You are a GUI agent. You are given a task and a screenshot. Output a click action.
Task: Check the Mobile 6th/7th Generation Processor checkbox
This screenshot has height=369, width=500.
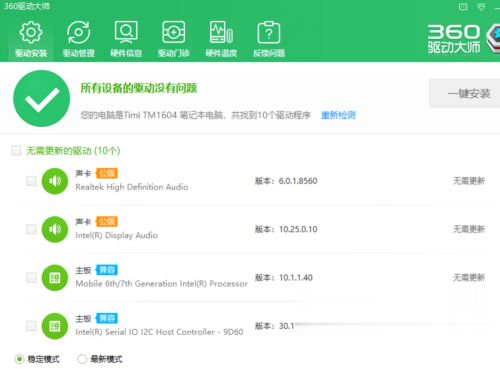31,277
